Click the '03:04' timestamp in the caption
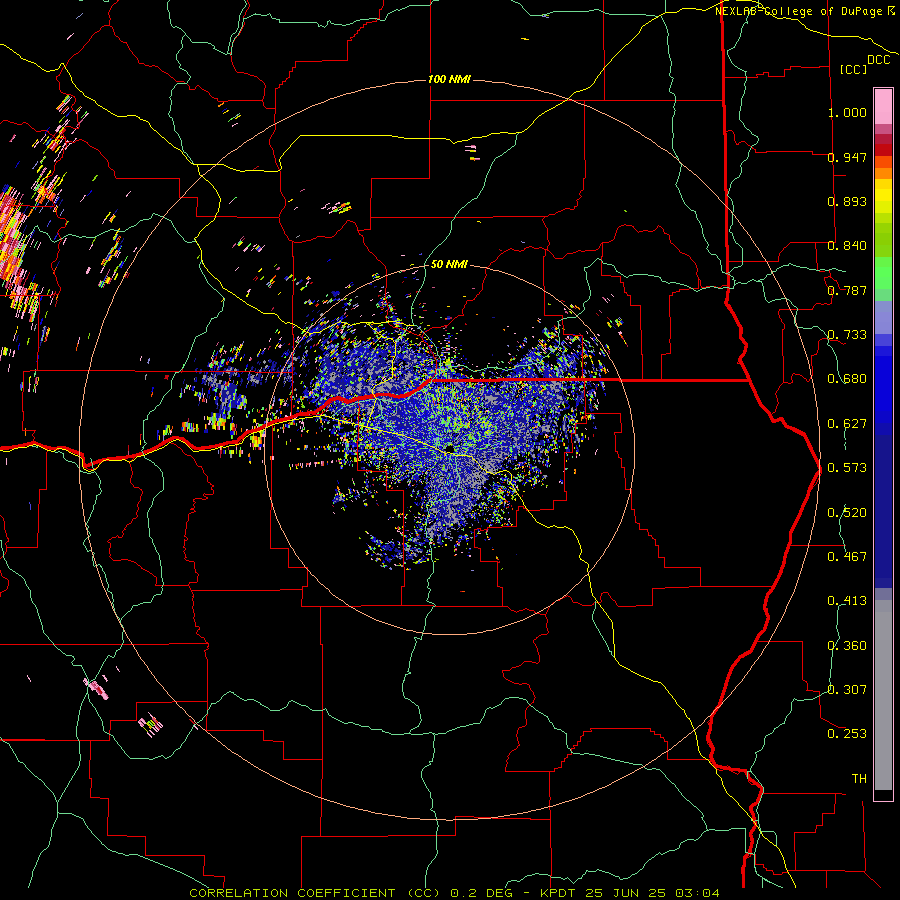The width and height of the screenshot is (900, 900). click(697, 893)
